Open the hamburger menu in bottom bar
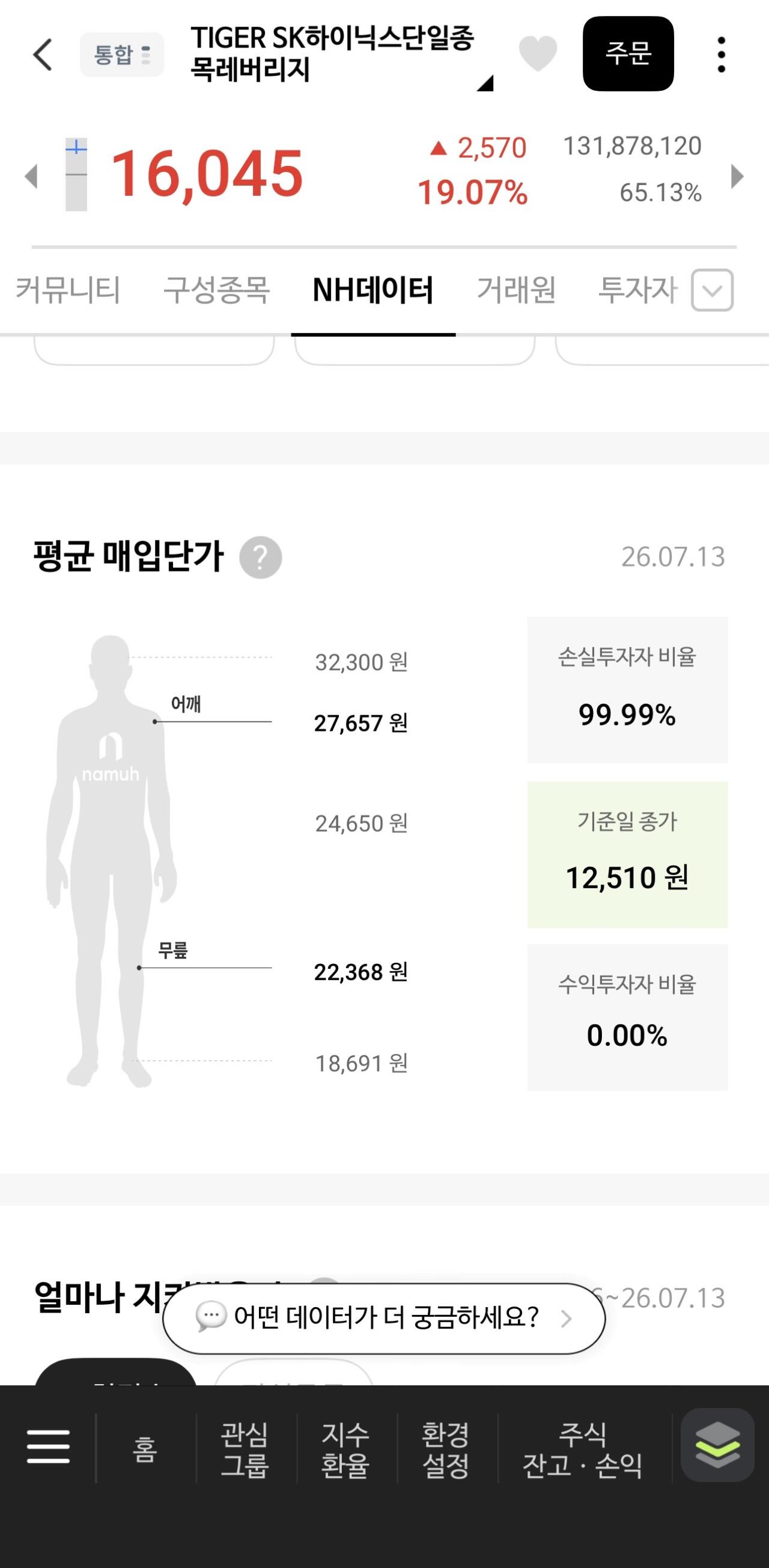 48,1447
